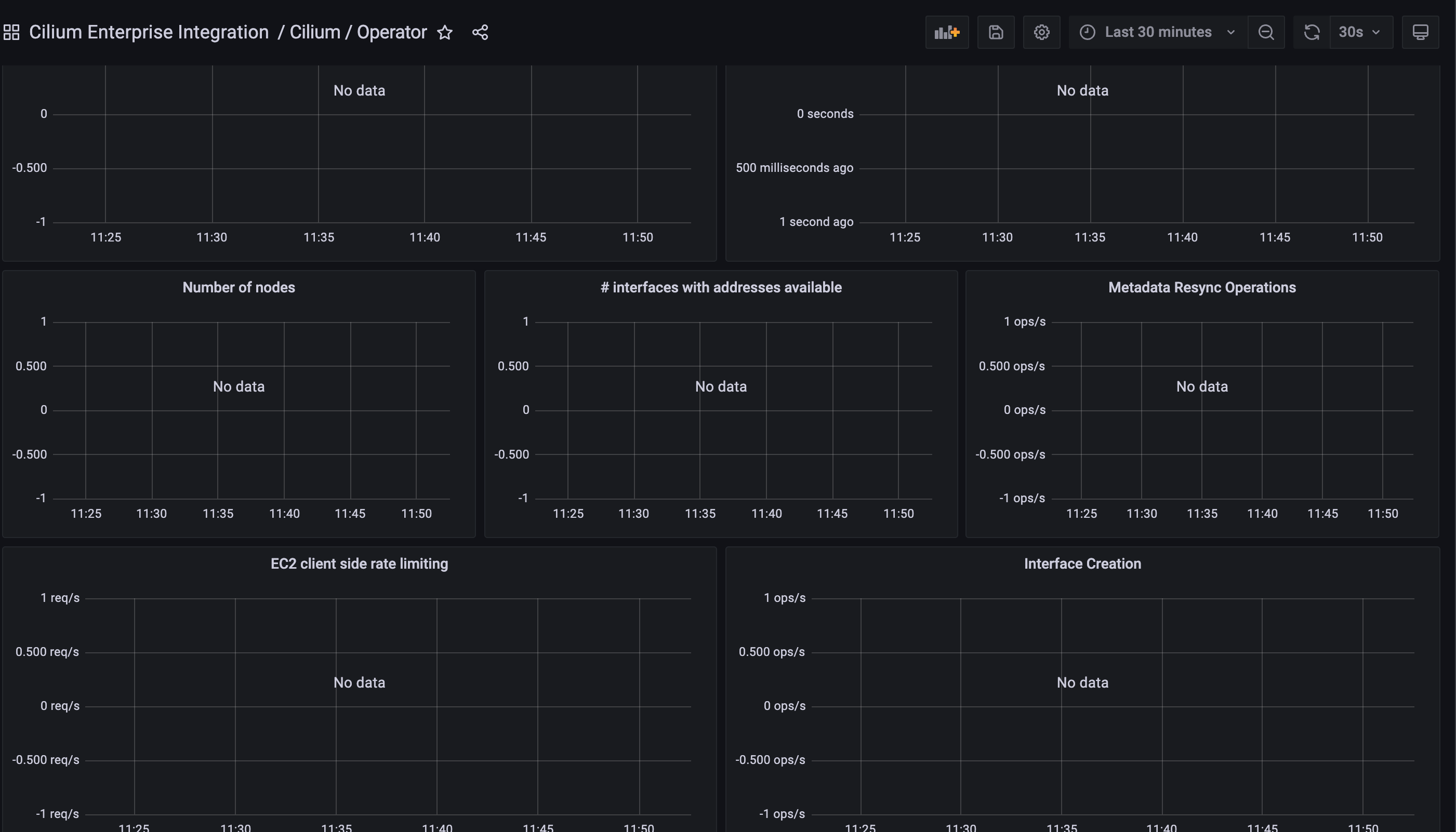1456x832 pixels.
Task: Expand the Last 30 minutes time picker
Action: point(1158,32)
